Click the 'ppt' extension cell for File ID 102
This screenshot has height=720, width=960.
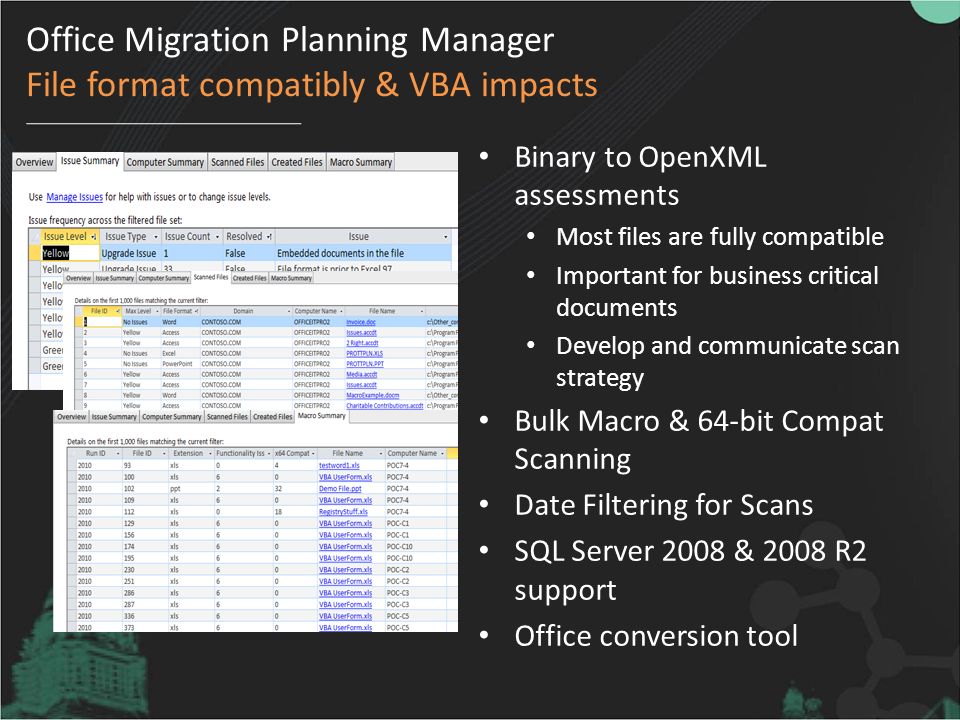[x=190, y=489]
